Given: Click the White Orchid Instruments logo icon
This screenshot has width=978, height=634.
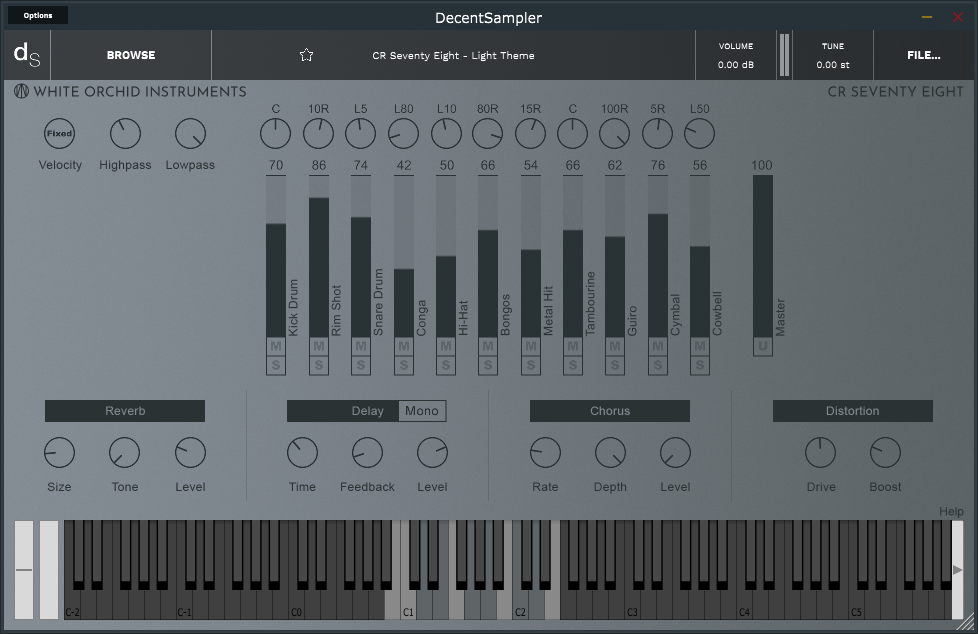Looking at the screenshot, I should point(21,92).
